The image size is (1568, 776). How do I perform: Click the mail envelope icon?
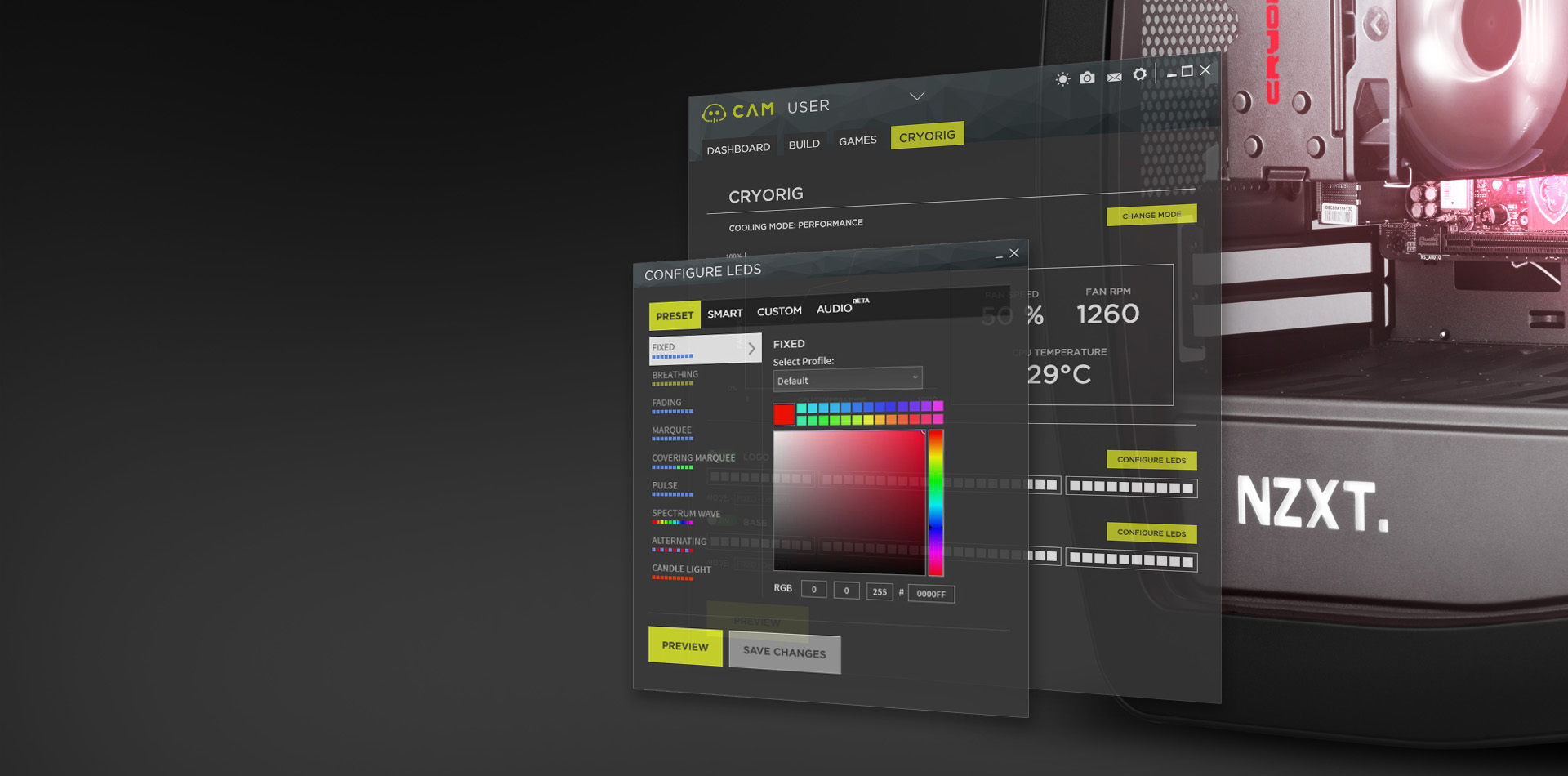(1114, 77)
